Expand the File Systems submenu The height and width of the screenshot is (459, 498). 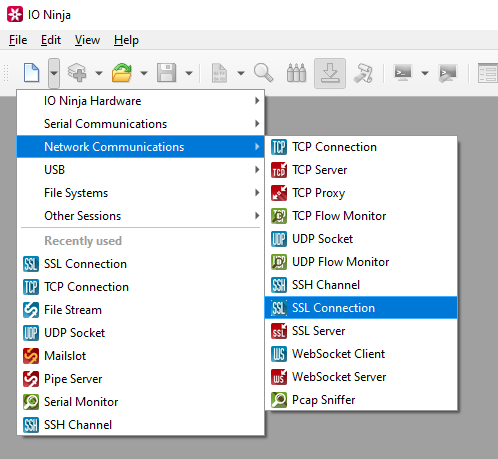[141, 193]
